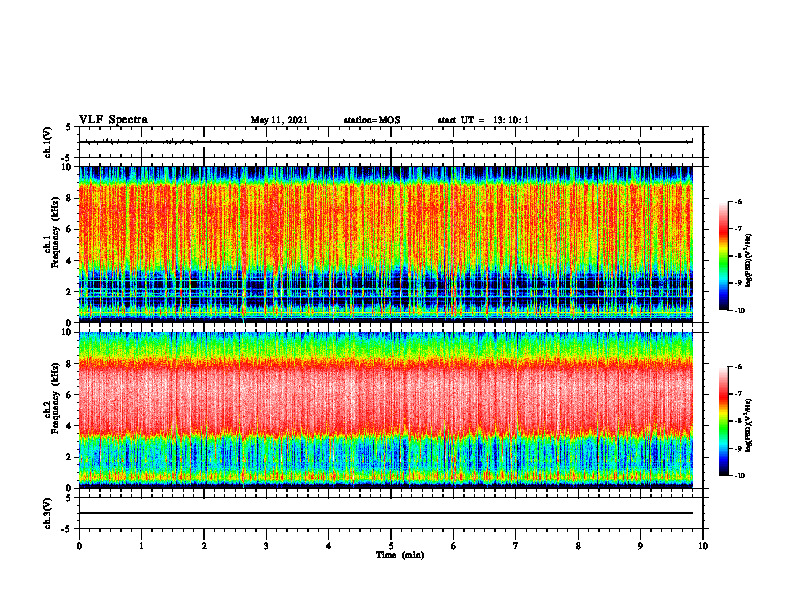Click the -6 label on ch.2 color bar
The image size is (792, 612).
[739, 367]
